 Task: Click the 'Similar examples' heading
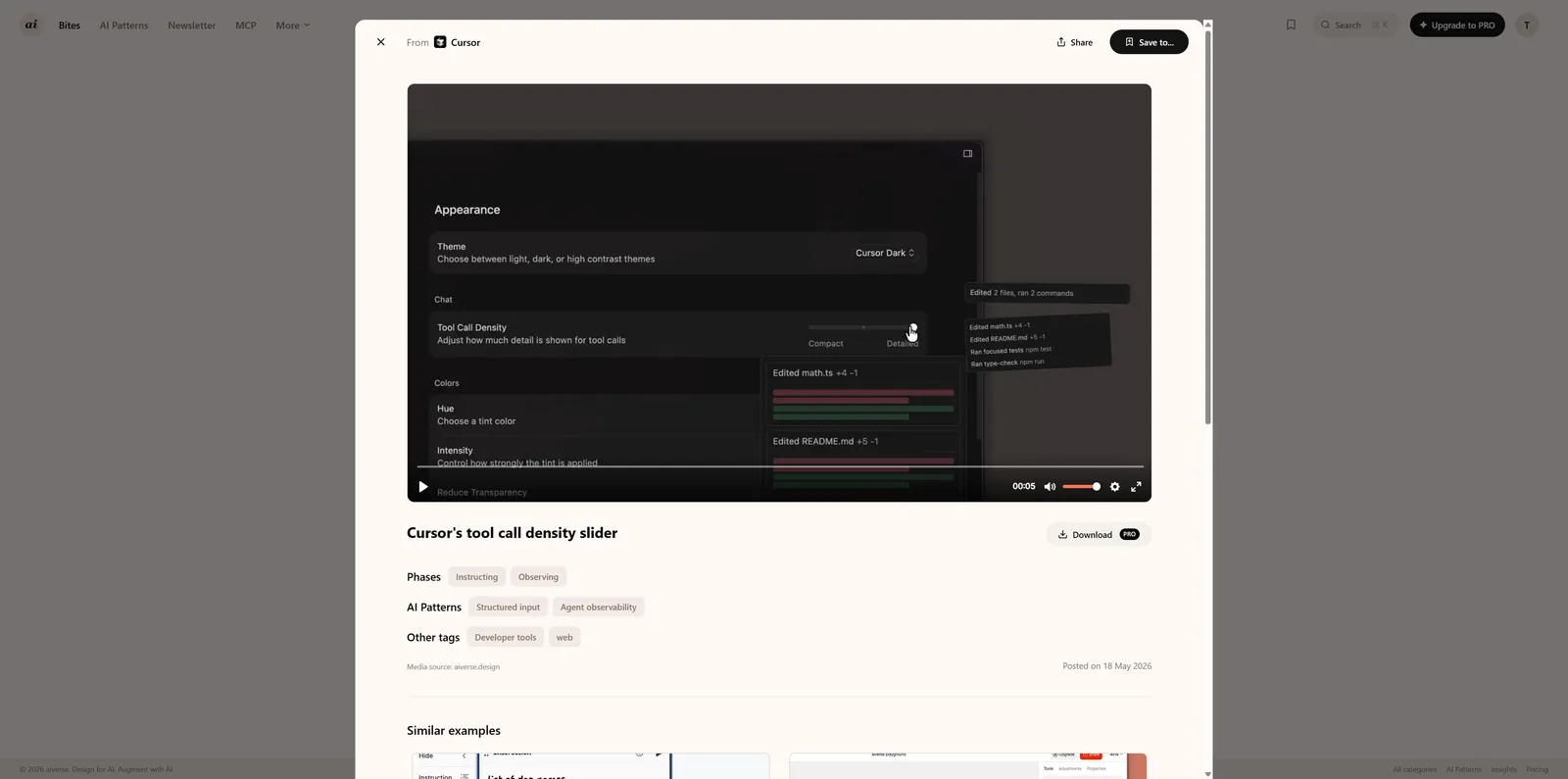[454, 731]
